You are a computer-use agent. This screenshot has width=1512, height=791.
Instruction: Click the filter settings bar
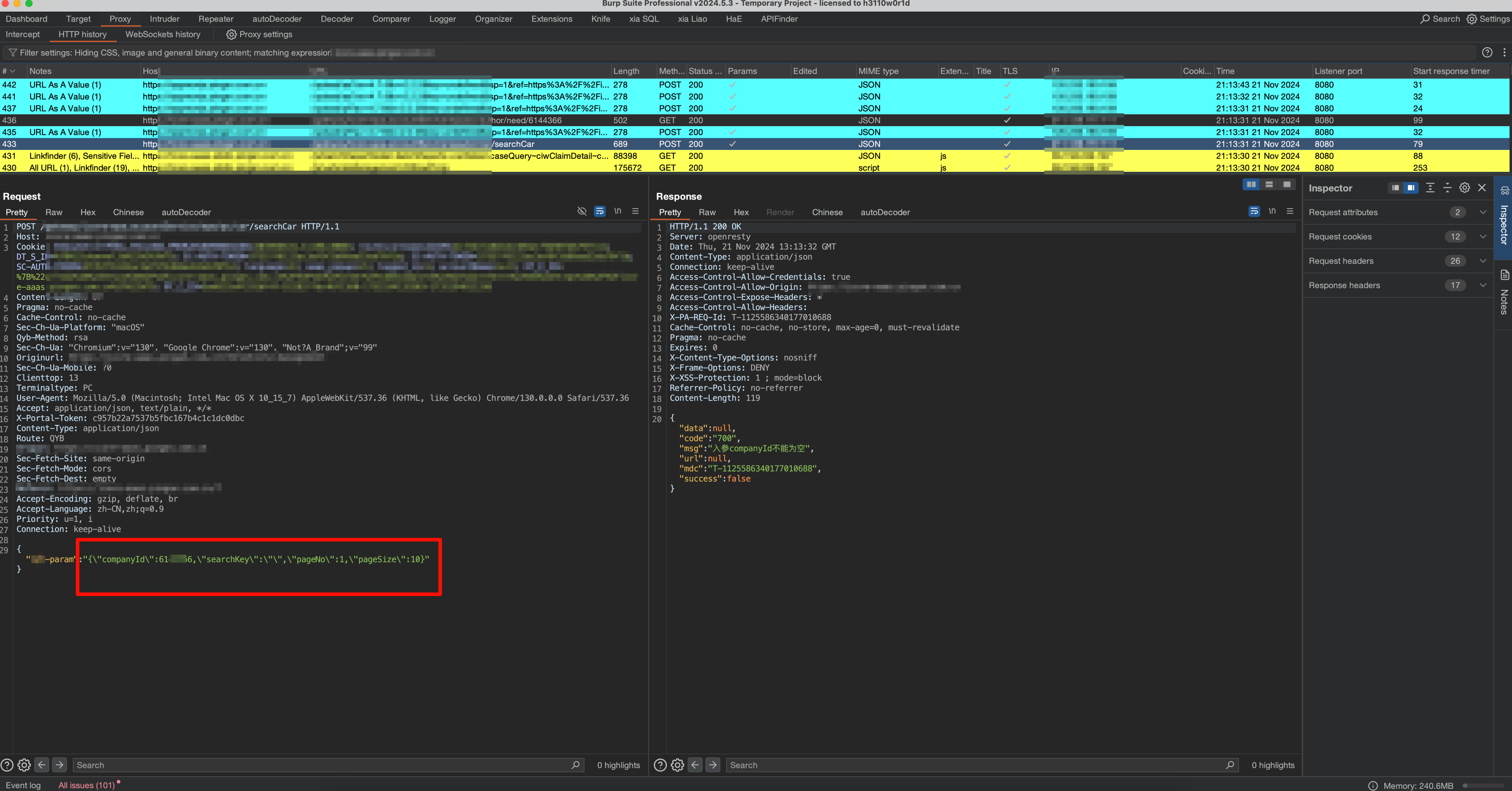[x=740, y=53]
